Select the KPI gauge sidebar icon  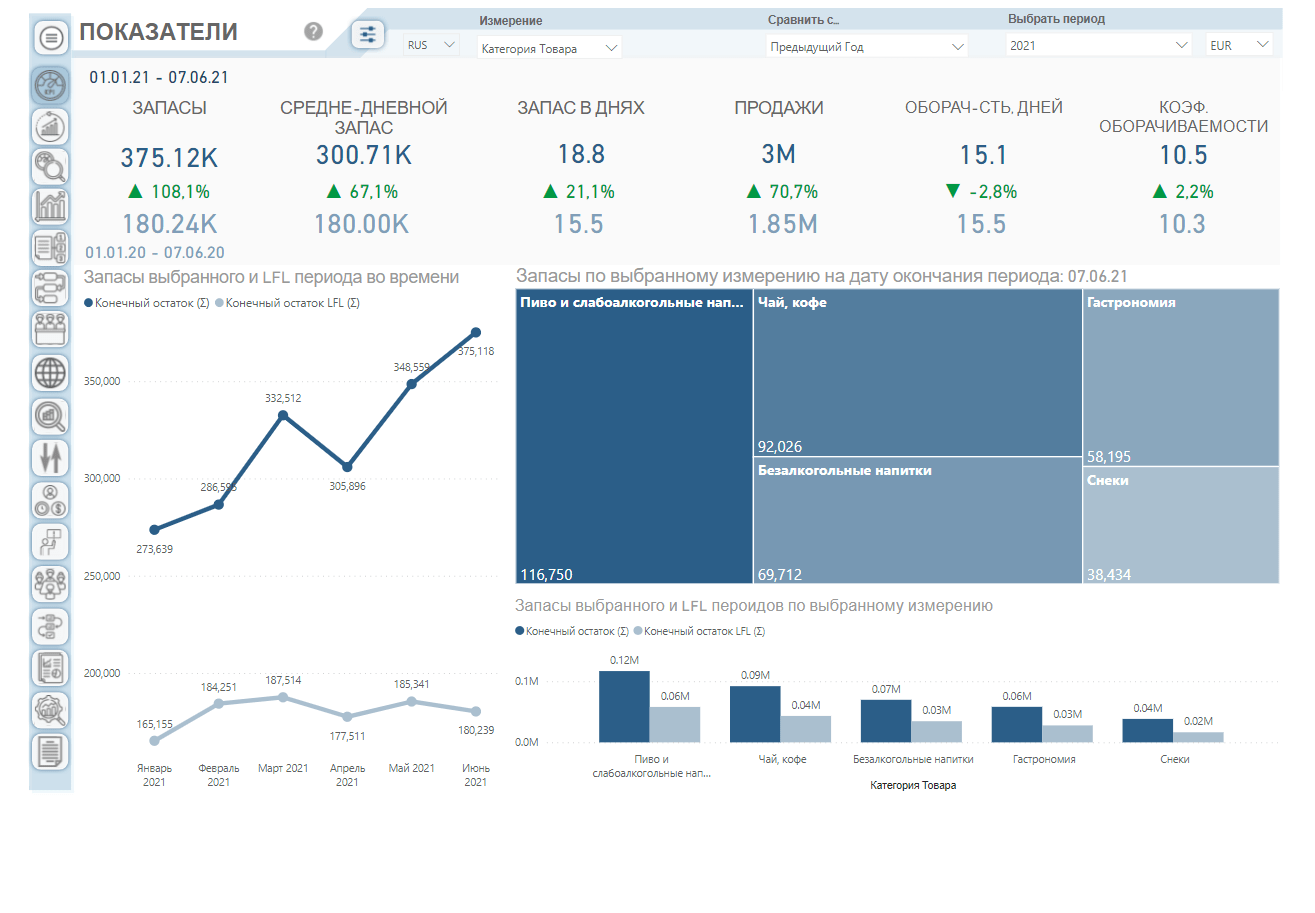[50, 86]
